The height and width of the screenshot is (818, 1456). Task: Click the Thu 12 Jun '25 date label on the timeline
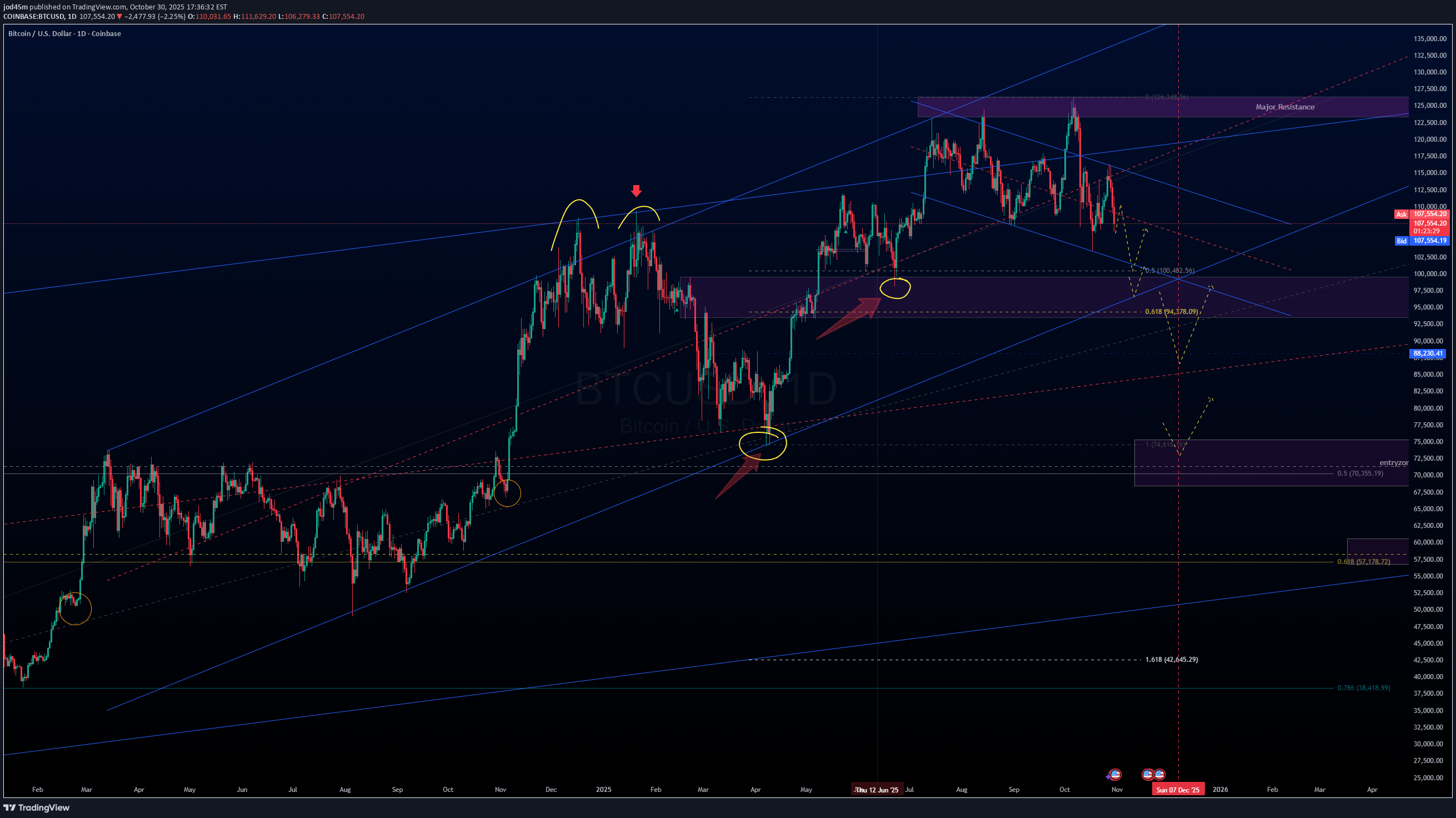pyautogui.click(x=878, y=789)
